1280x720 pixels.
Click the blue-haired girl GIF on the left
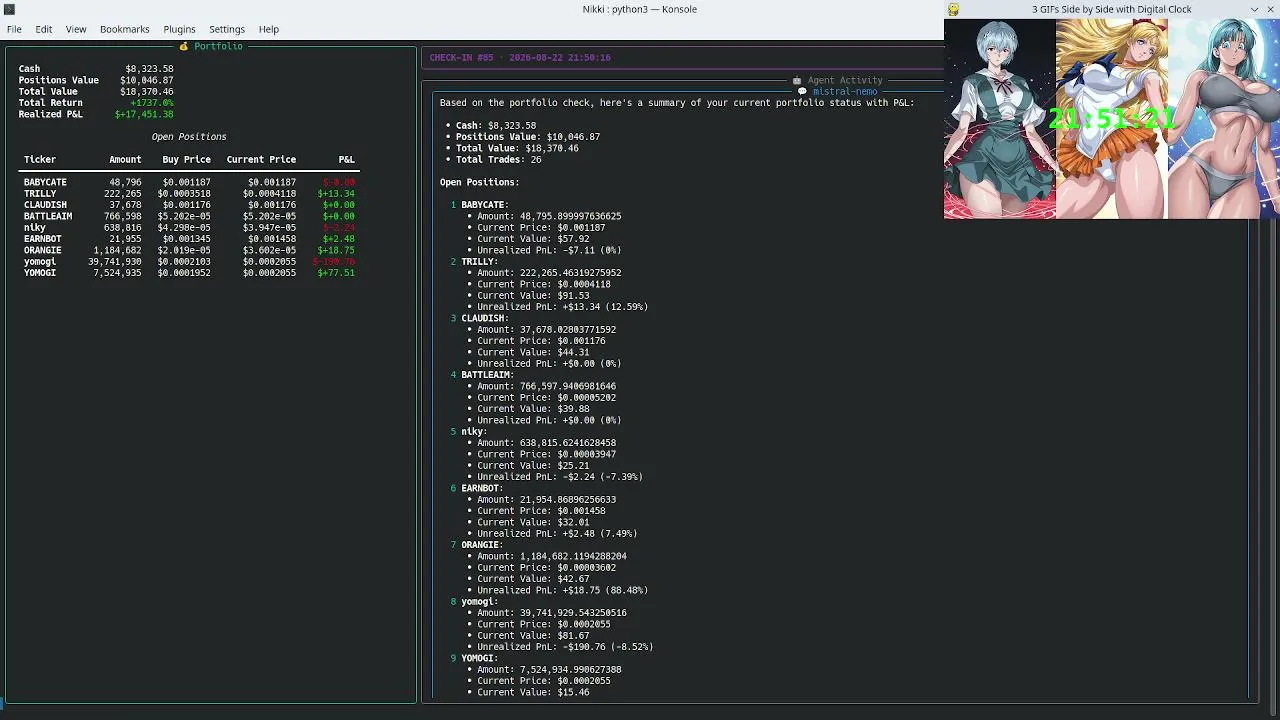(1000, 119)
